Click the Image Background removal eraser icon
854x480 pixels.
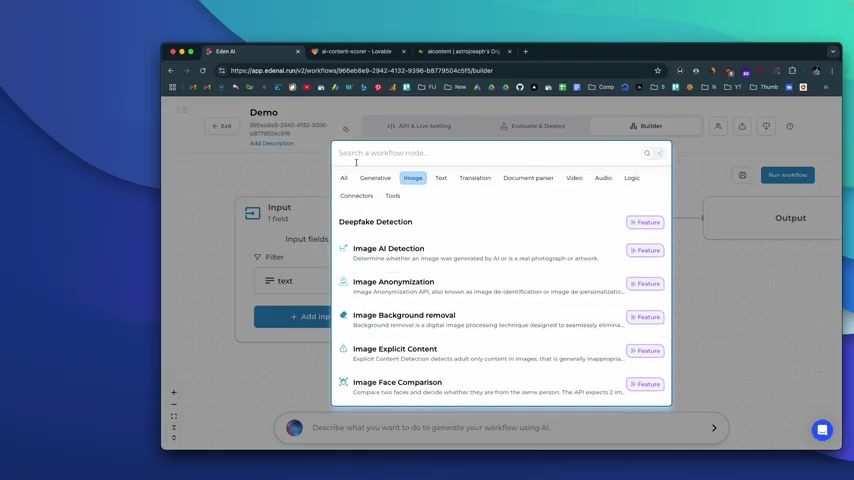click(343, 314)
